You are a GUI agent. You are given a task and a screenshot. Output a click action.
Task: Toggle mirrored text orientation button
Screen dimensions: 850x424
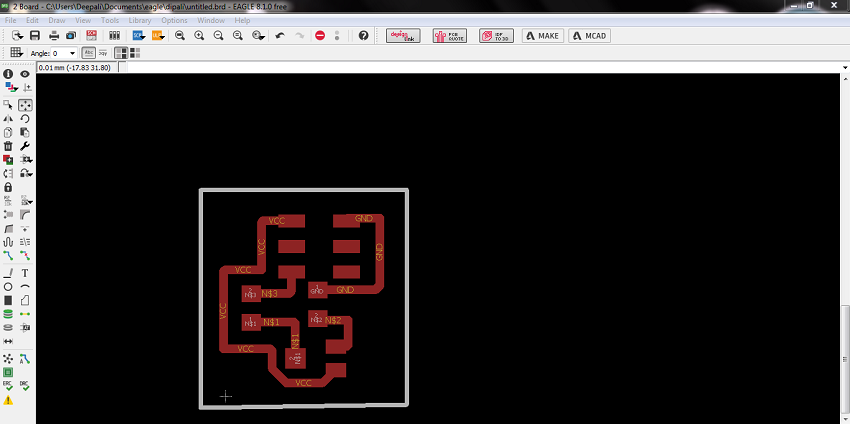click(102, 53)
